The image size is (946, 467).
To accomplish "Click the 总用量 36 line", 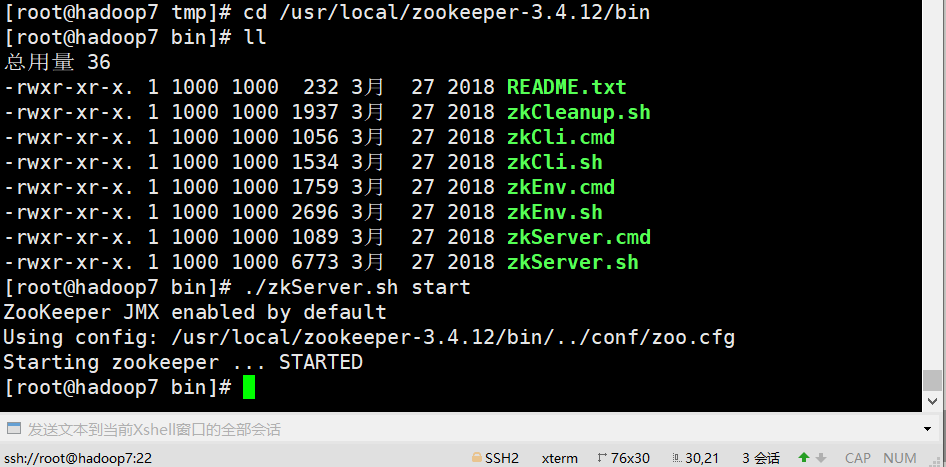I will [57, 62].
